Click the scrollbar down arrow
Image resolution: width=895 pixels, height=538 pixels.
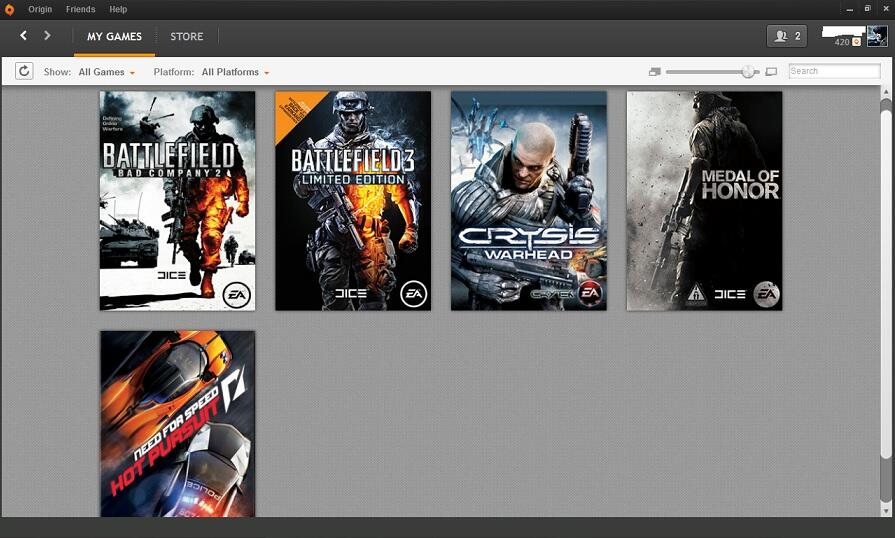point(886,510)
